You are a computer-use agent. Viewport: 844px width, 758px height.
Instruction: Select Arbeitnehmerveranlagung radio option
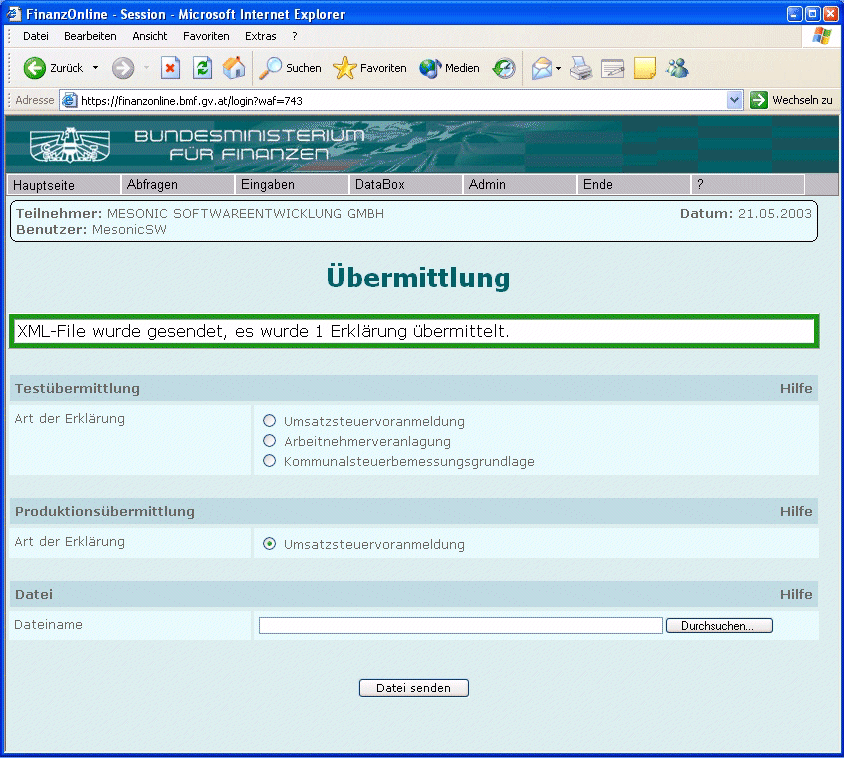tap(270, 441)
